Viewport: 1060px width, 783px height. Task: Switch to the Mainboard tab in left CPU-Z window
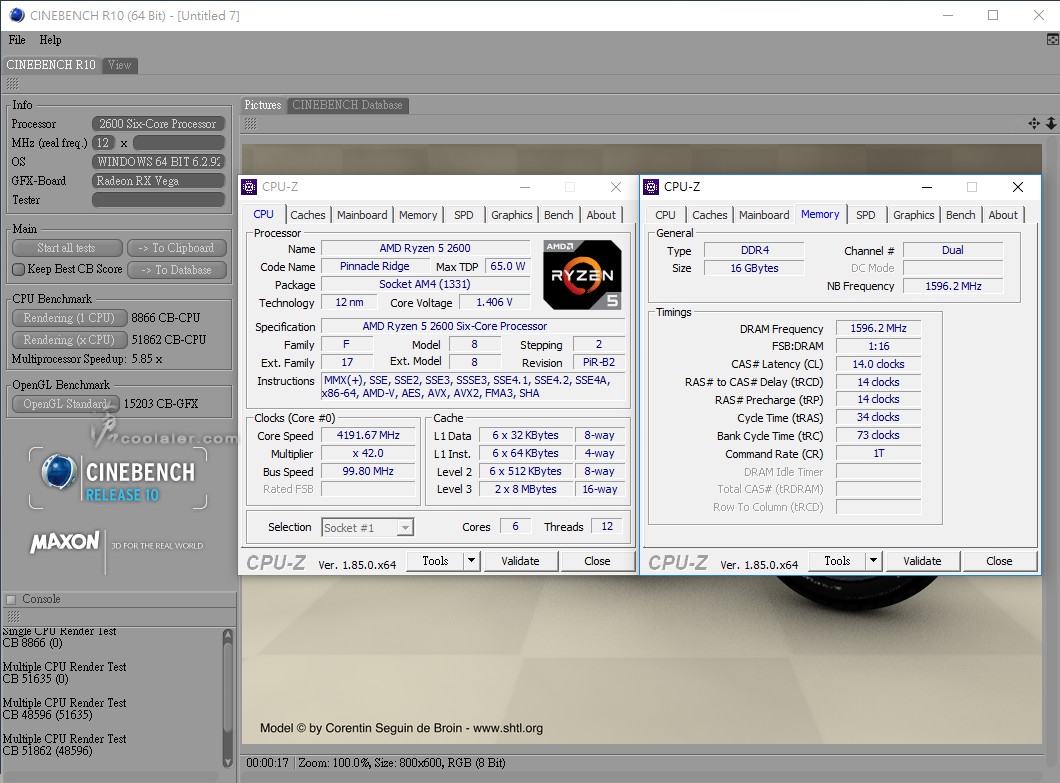pyautogui.click(x=362, y=215)
